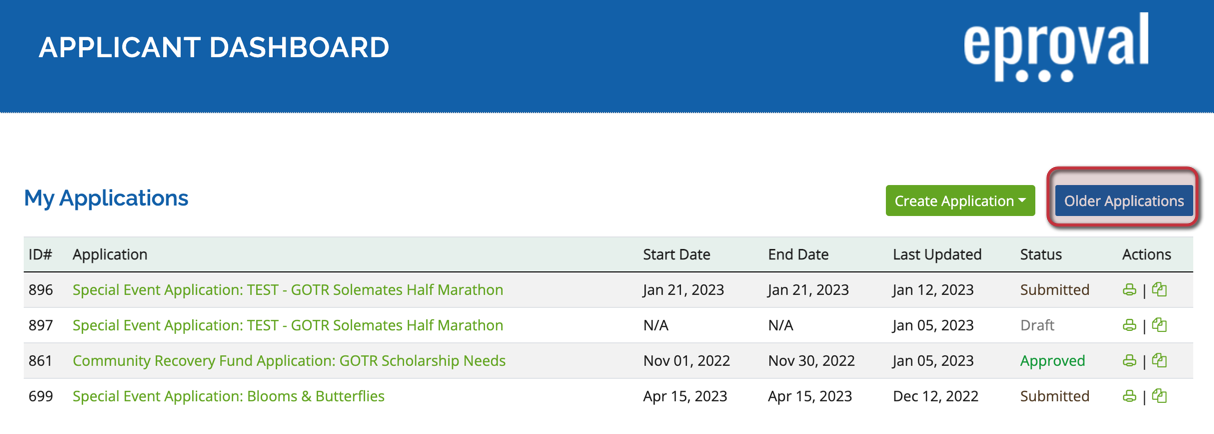Click the Older Applications button
The image size is (1214, 434).
tap(1124, 201)
